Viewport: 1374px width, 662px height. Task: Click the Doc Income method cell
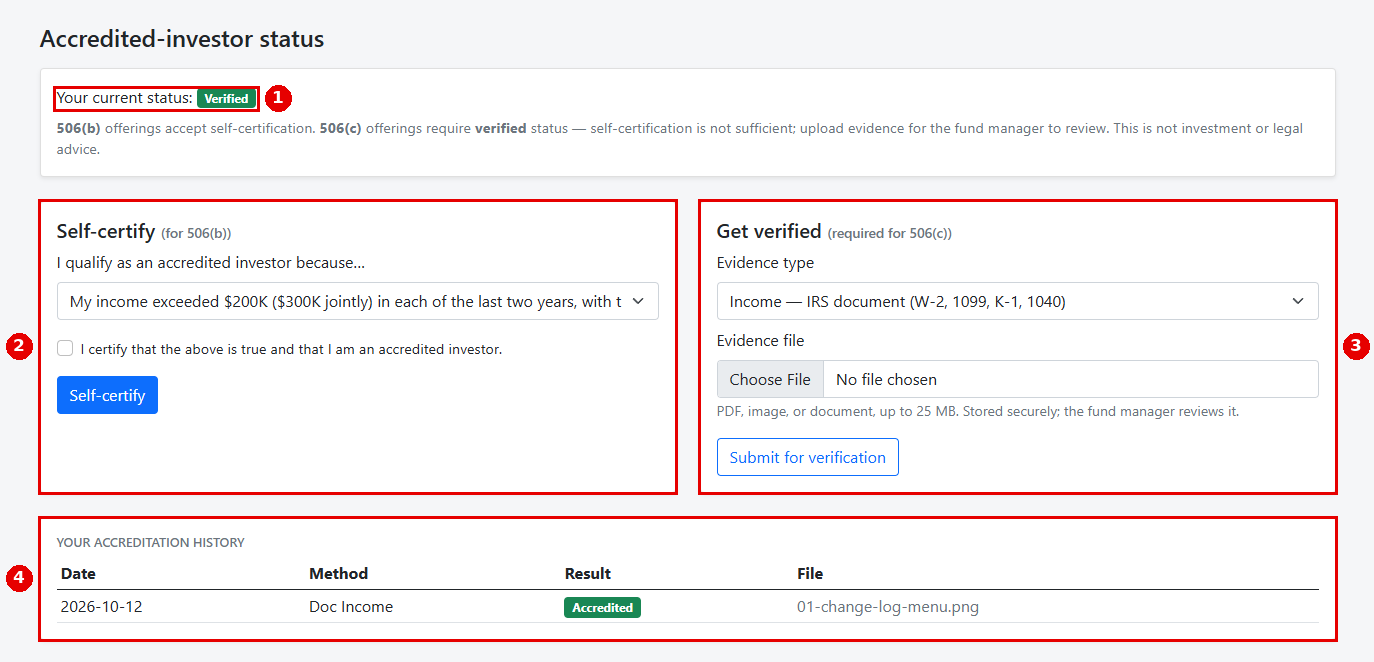pos(351,606)
